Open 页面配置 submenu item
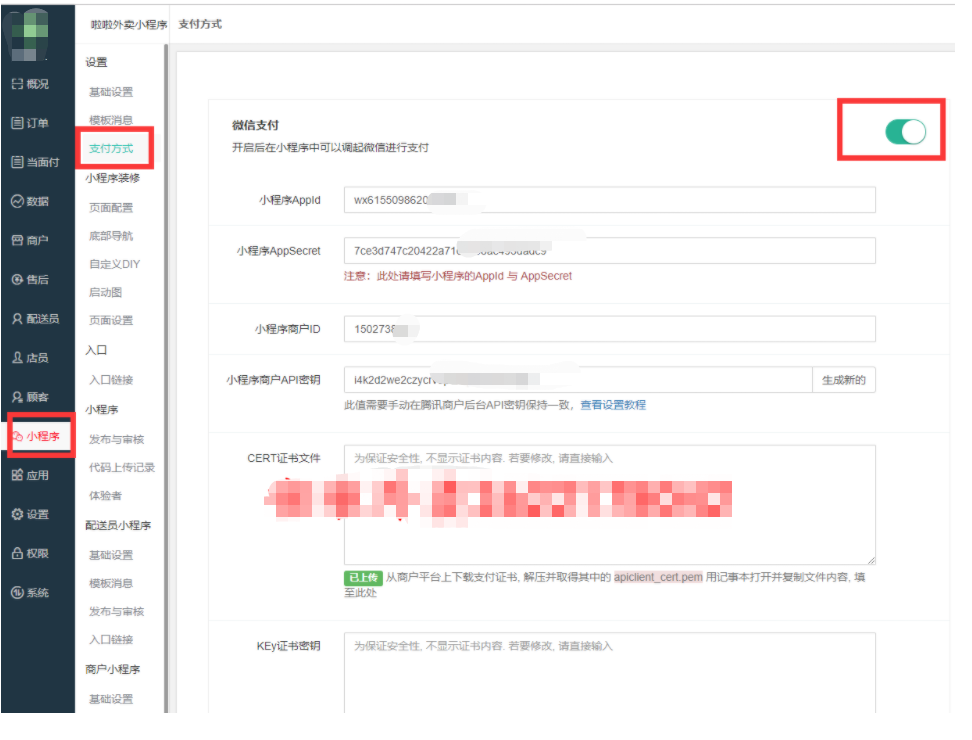The image size is (972, 740). pos(111,208)
